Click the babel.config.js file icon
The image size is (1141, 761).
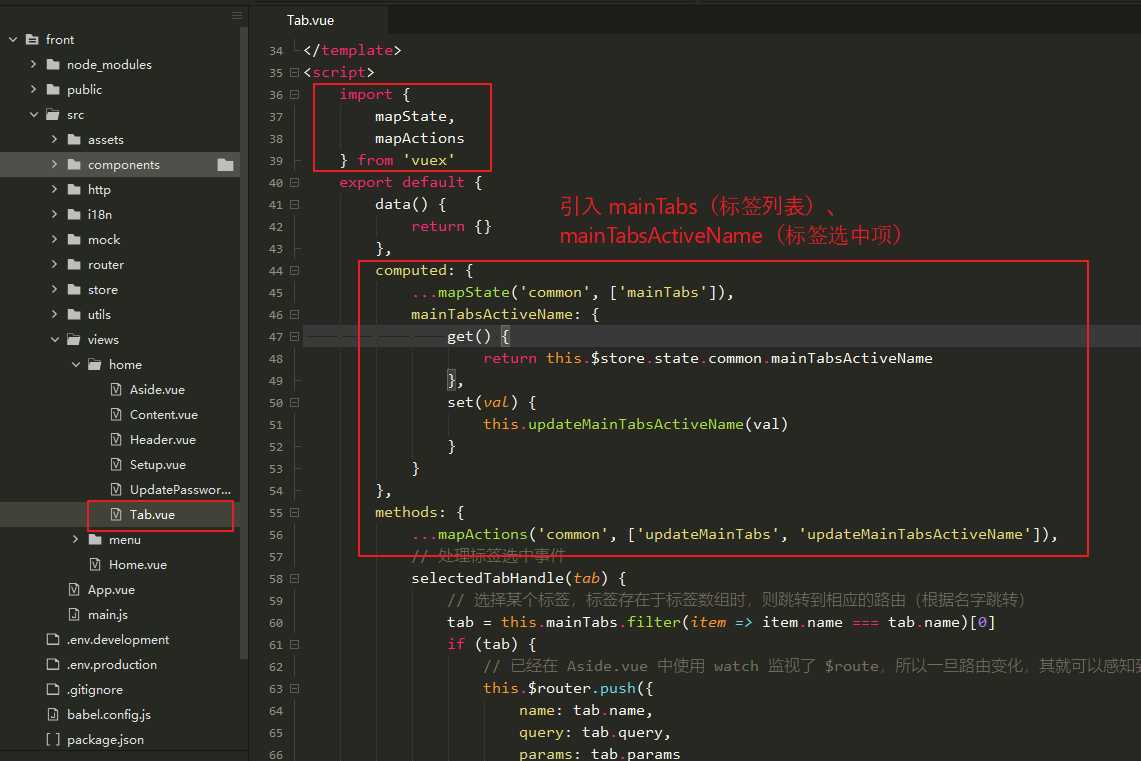pyautogui.click(x=52, y=714)
